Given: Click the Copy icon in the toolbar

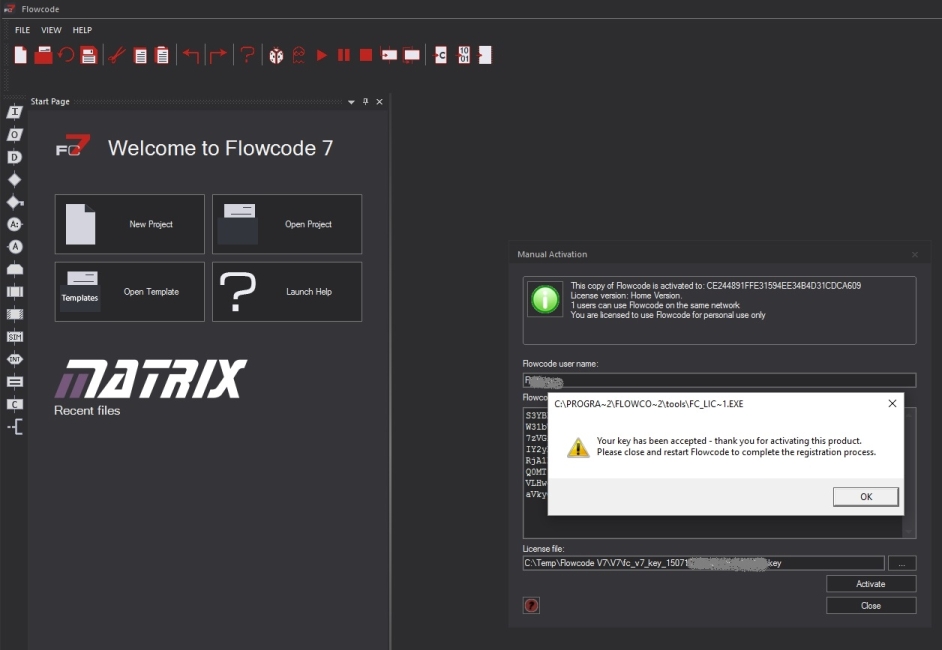Looking at the screenshot, I should click(x=140, y=55).
